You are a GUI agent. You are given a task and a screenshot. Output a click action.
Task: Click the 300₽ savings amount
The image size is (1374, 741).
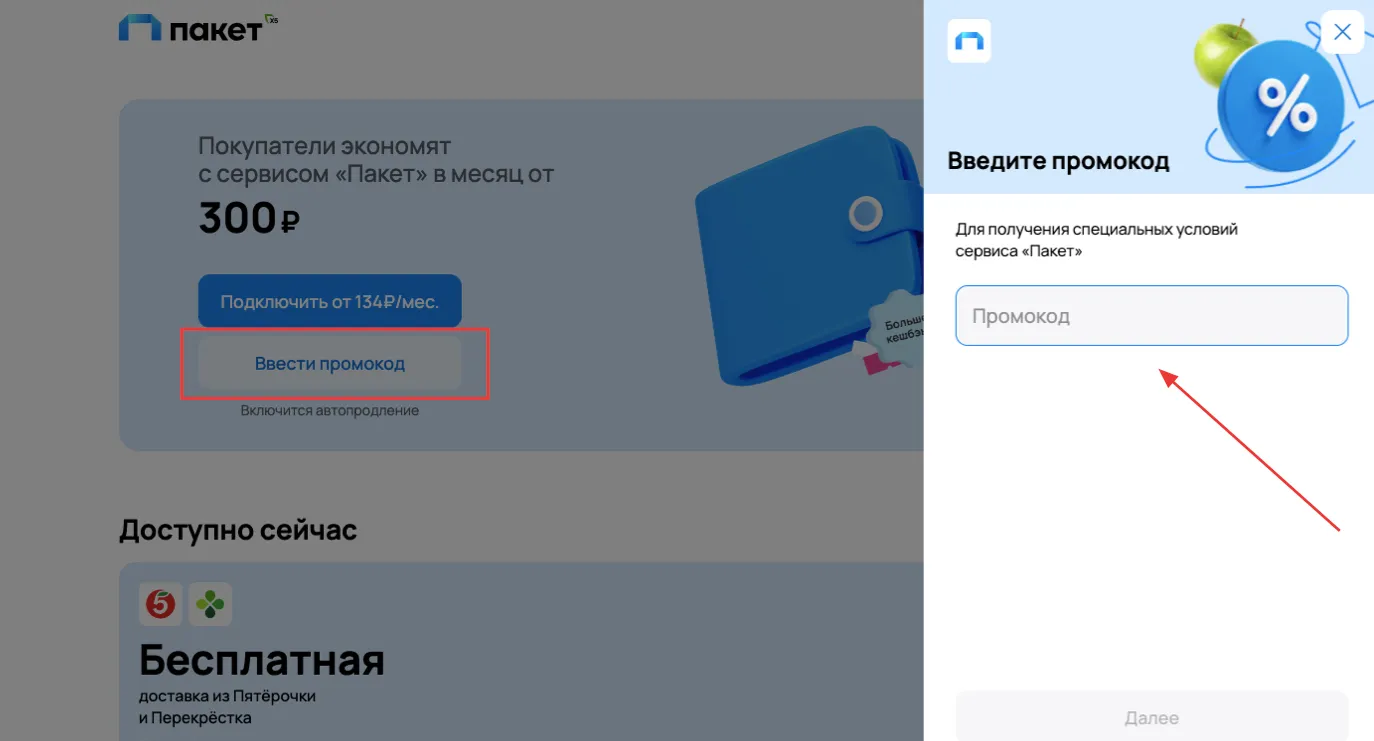249,218
